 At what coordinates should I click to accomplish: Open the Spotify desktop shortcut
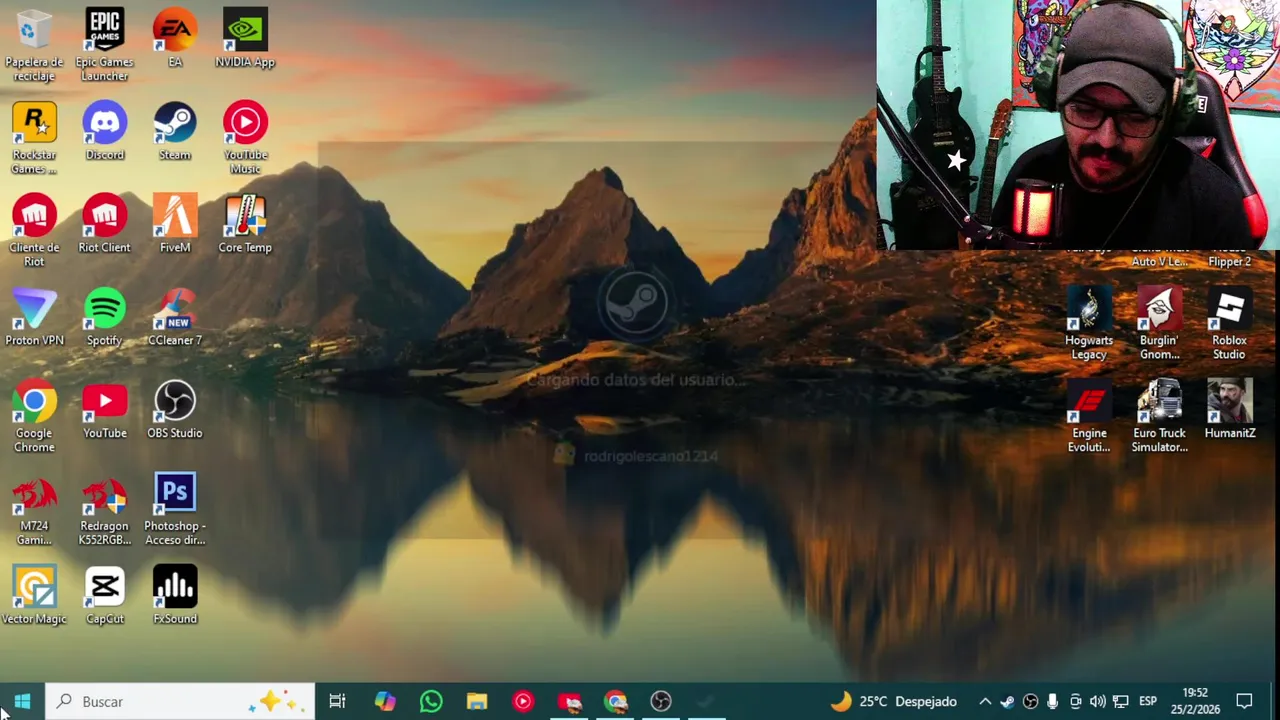click(x=104, y=317)
